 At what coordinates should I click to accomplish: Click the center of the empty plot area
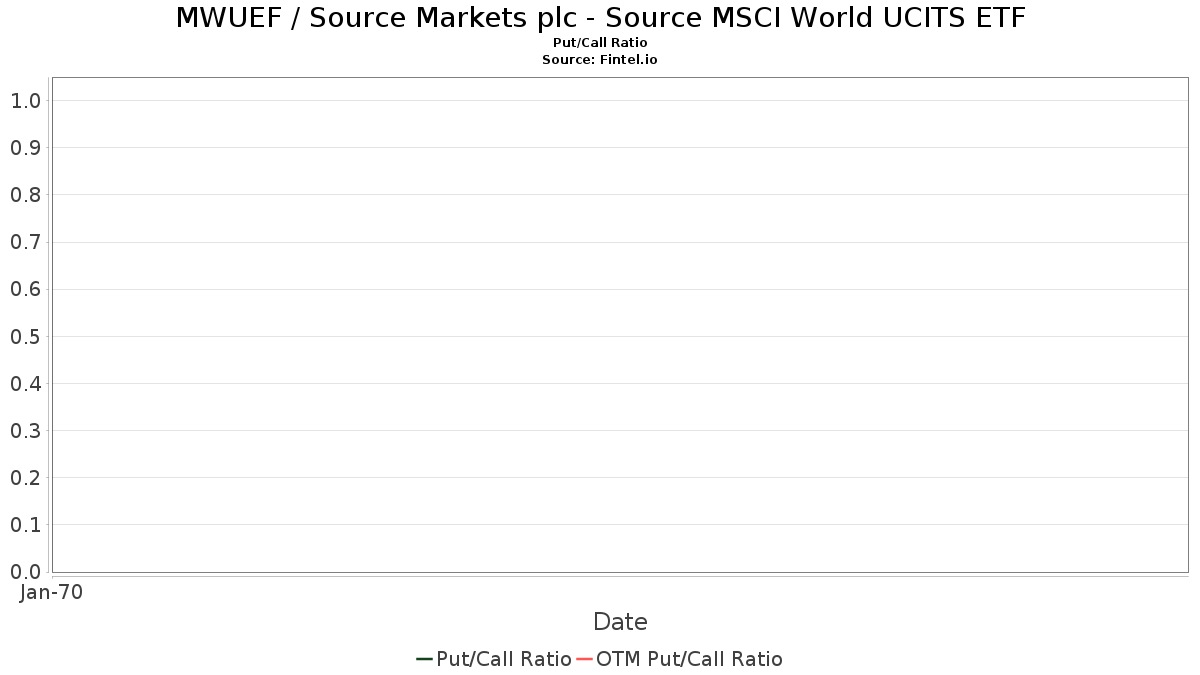[620, 325]
